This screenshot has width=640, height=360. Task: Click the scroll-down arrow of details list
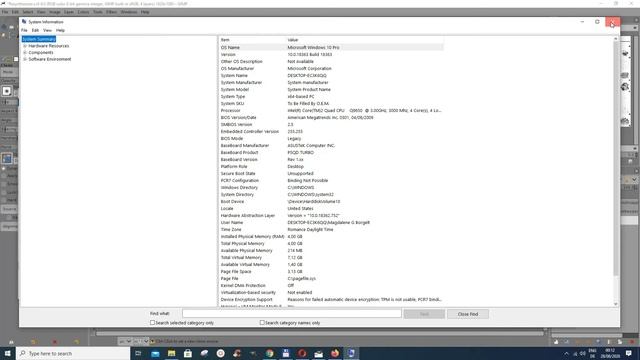tap(616, 304)
